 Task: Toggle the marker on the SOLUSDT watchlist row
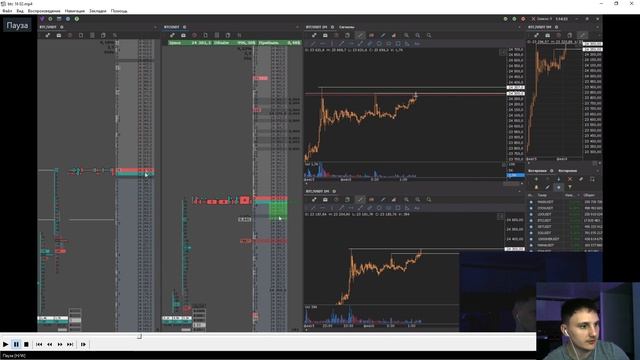click(x=531, y=233)
